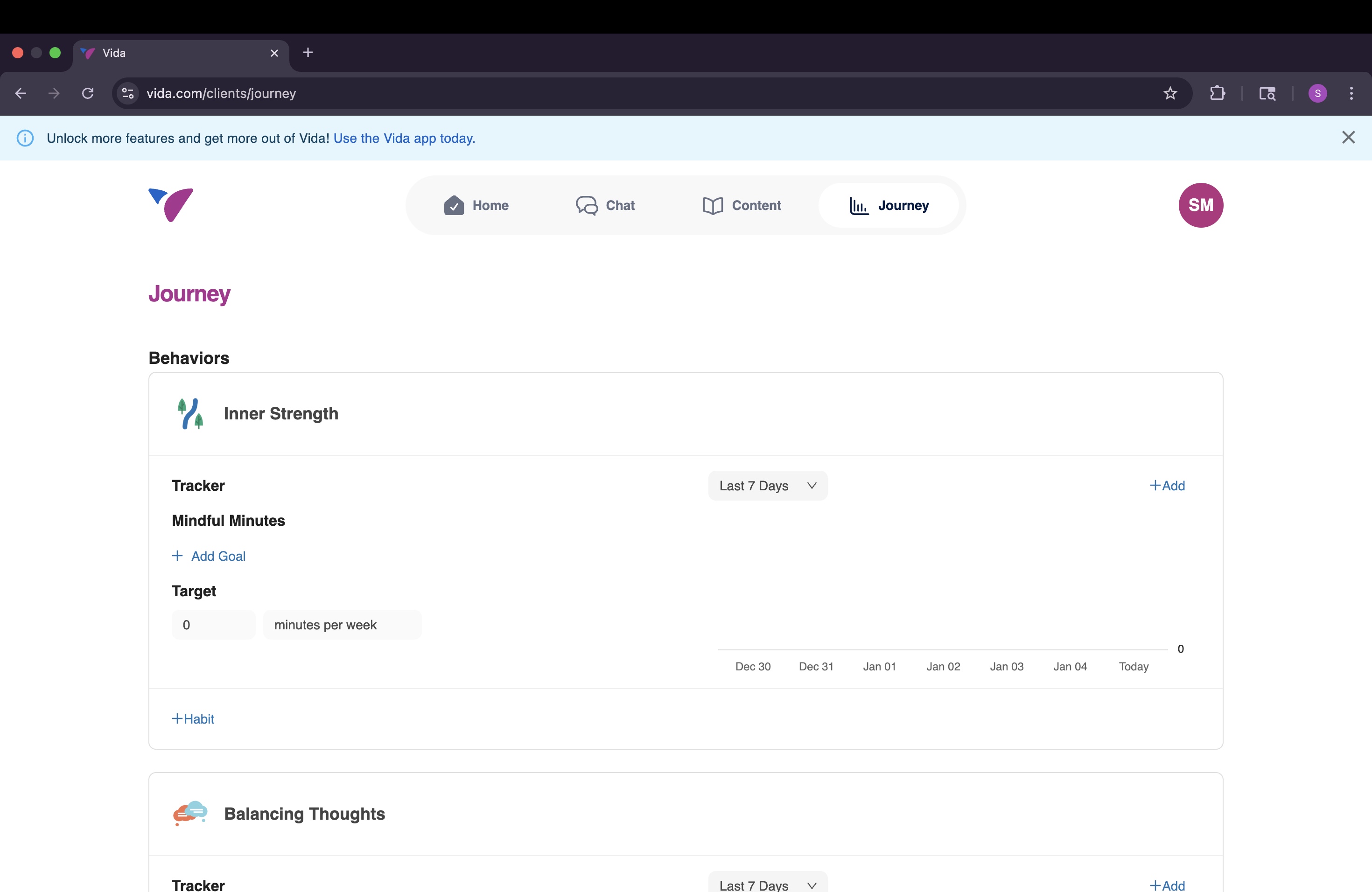The width and height of the screenshot is (1372, 892).
Task: Click the info icon in banner
Action: pos(25,138)
